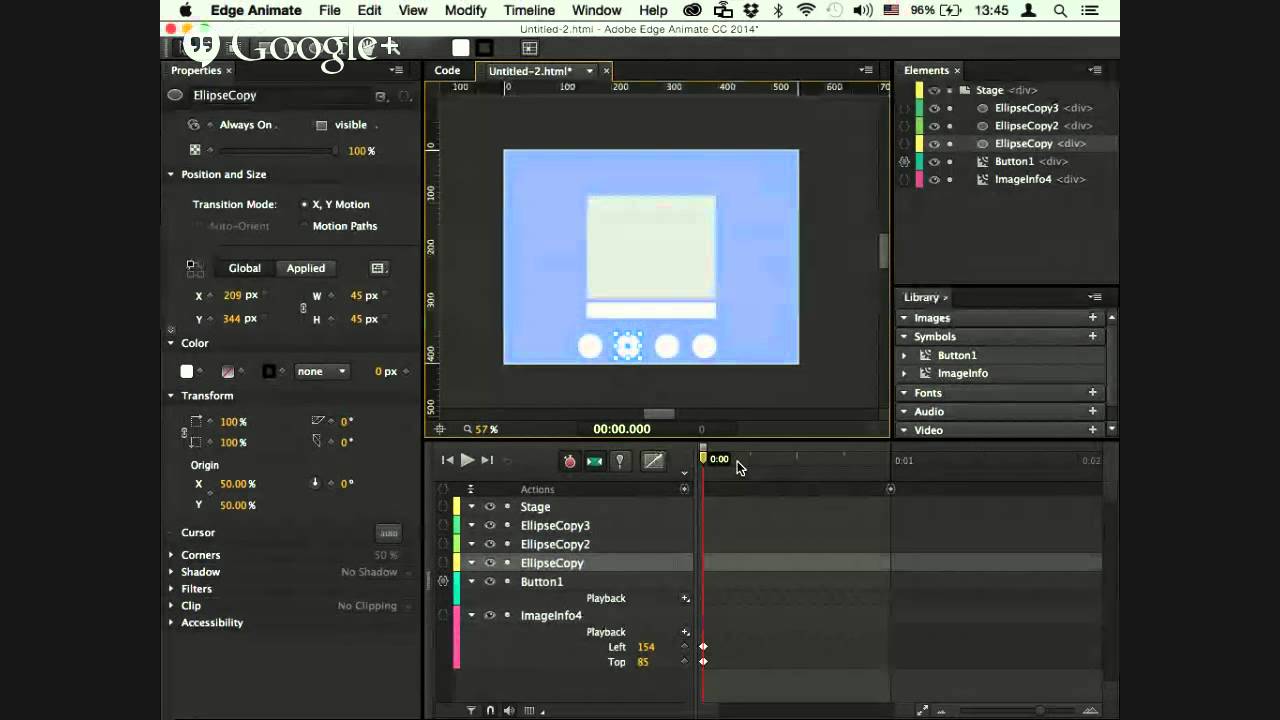
Task: Add playback action to Button1 track
Action: click(685, 598)
